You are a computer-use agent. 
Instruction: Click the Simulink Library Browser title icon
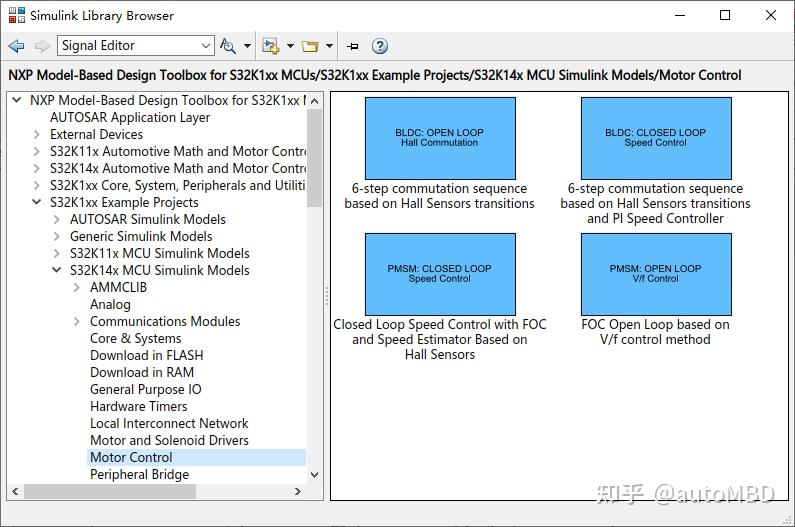(17, 15)
